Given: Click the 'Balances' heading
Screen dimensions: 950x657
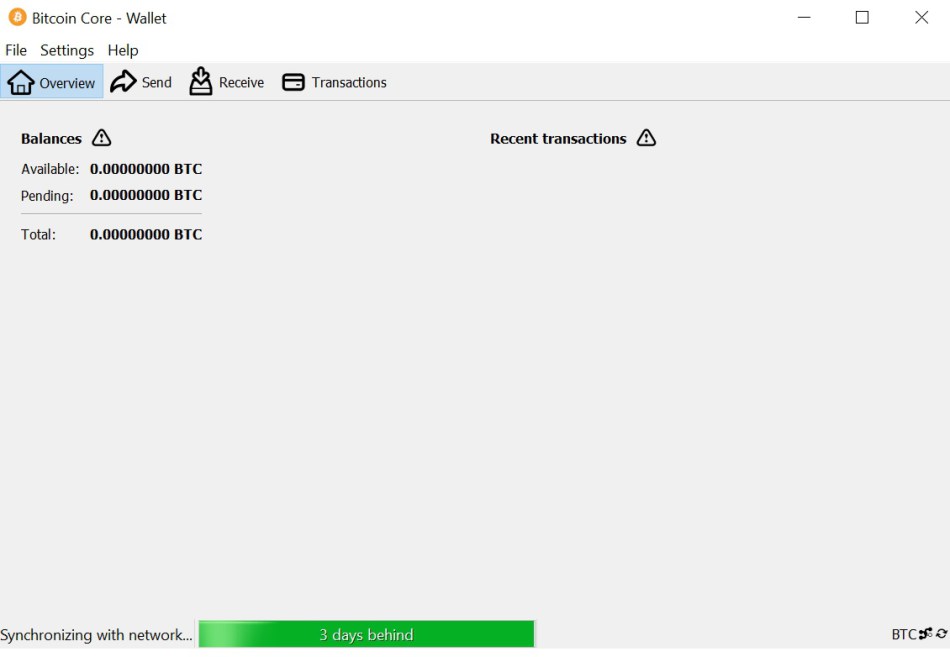Looking at the screenshot, I should pyautogui.click(x=51, y=139).
